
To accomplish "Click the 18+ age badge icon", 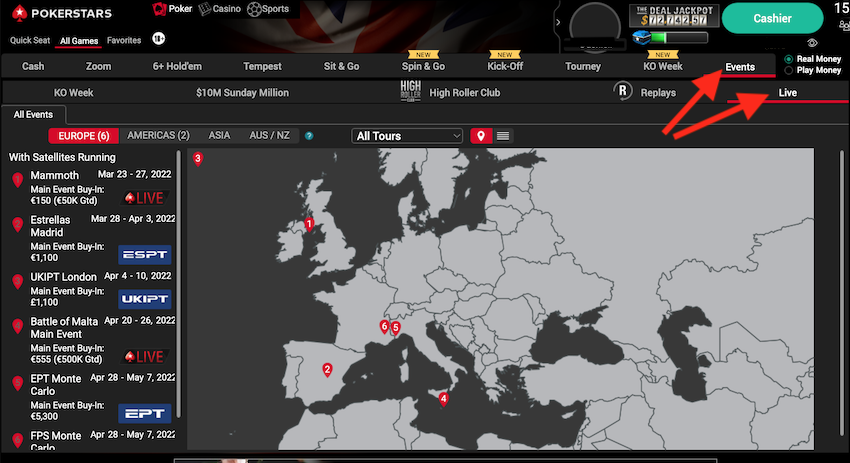I will (158, 38).
